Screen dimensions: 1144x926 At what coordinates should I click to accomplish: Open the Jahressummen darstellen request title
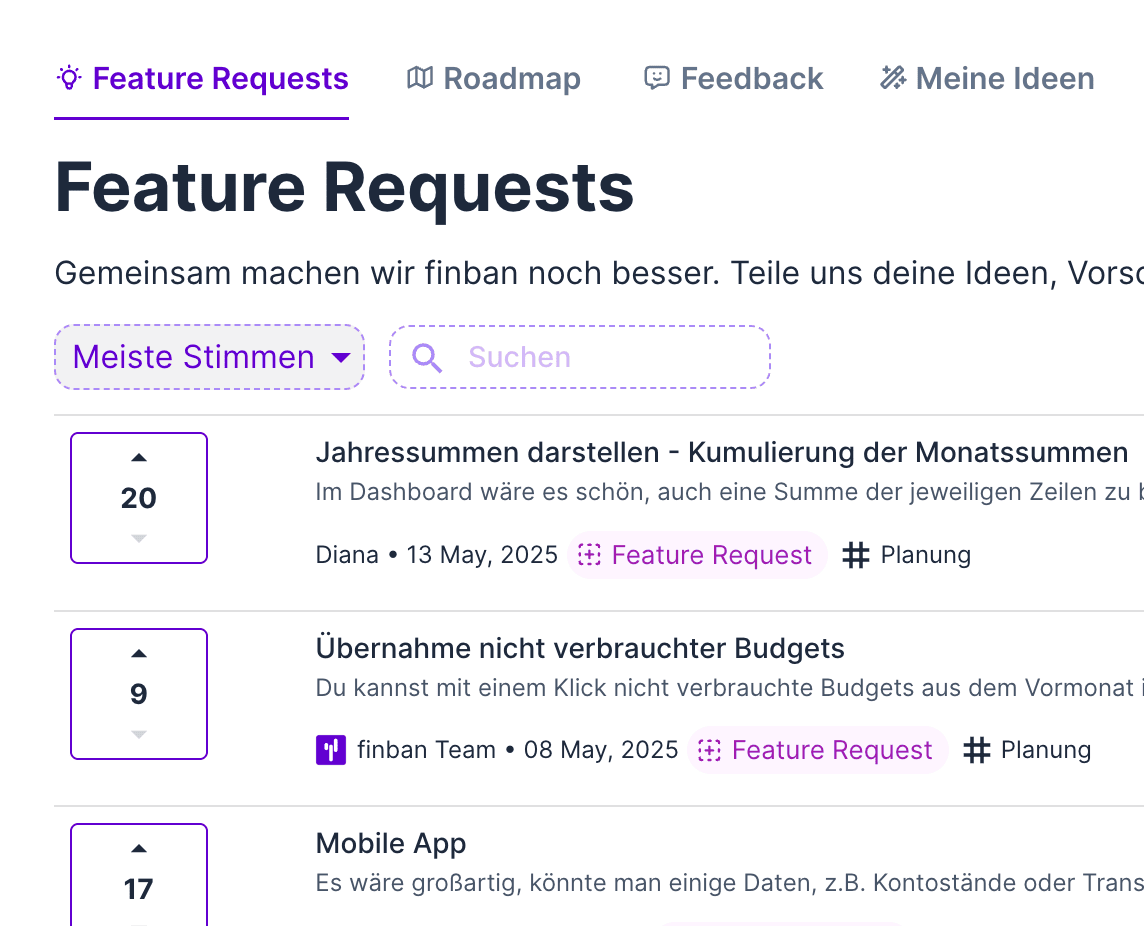pos(721,453)
